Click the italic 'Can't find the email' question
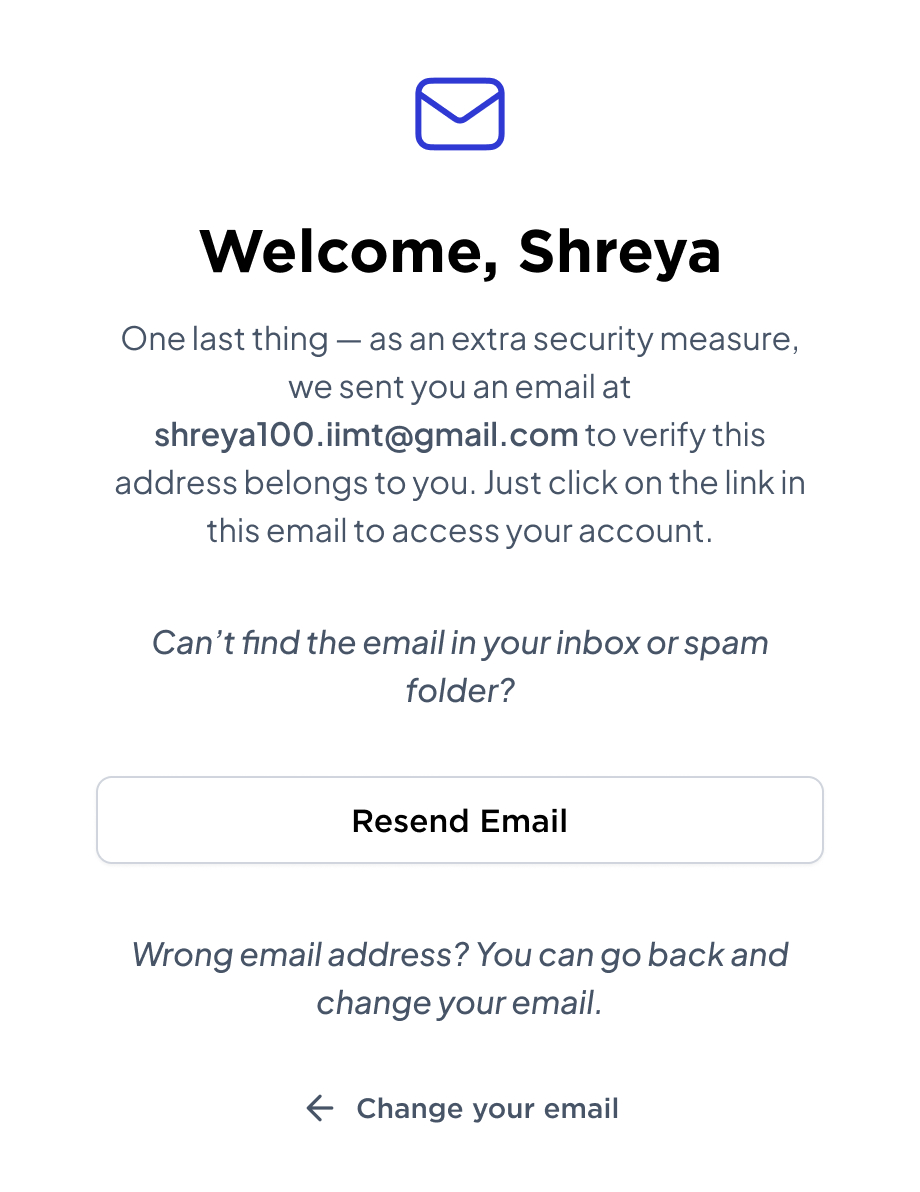The width and height of the screenshot is (920, 1192). point(460,667)
